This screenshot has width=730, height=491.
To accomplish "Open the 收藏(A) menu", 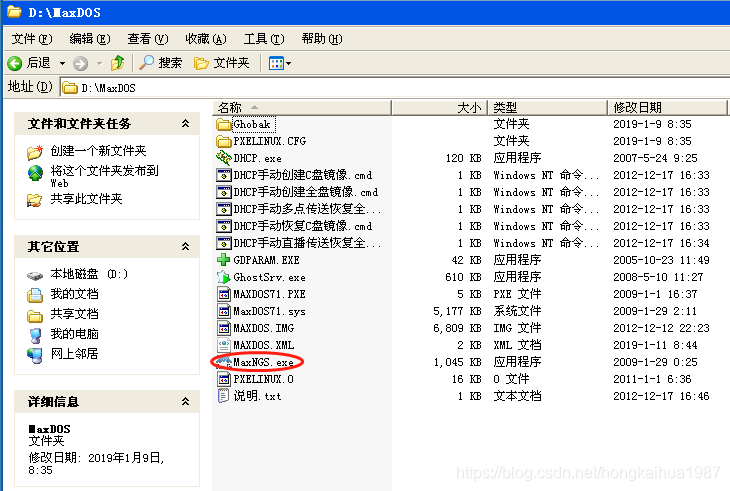I will click(x=206, y=39).
